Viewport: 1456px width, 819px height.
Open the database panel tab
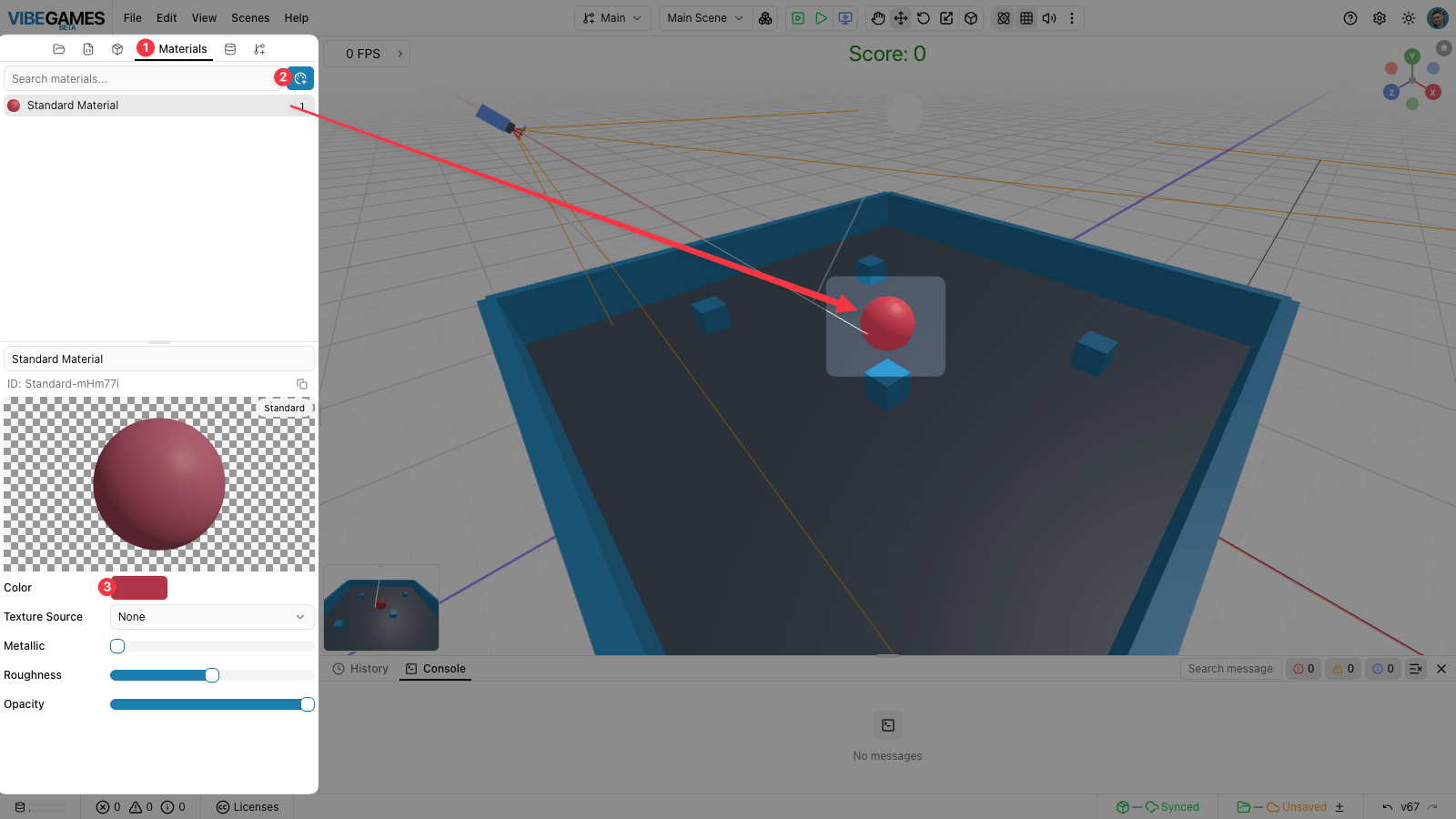(230, 49)
